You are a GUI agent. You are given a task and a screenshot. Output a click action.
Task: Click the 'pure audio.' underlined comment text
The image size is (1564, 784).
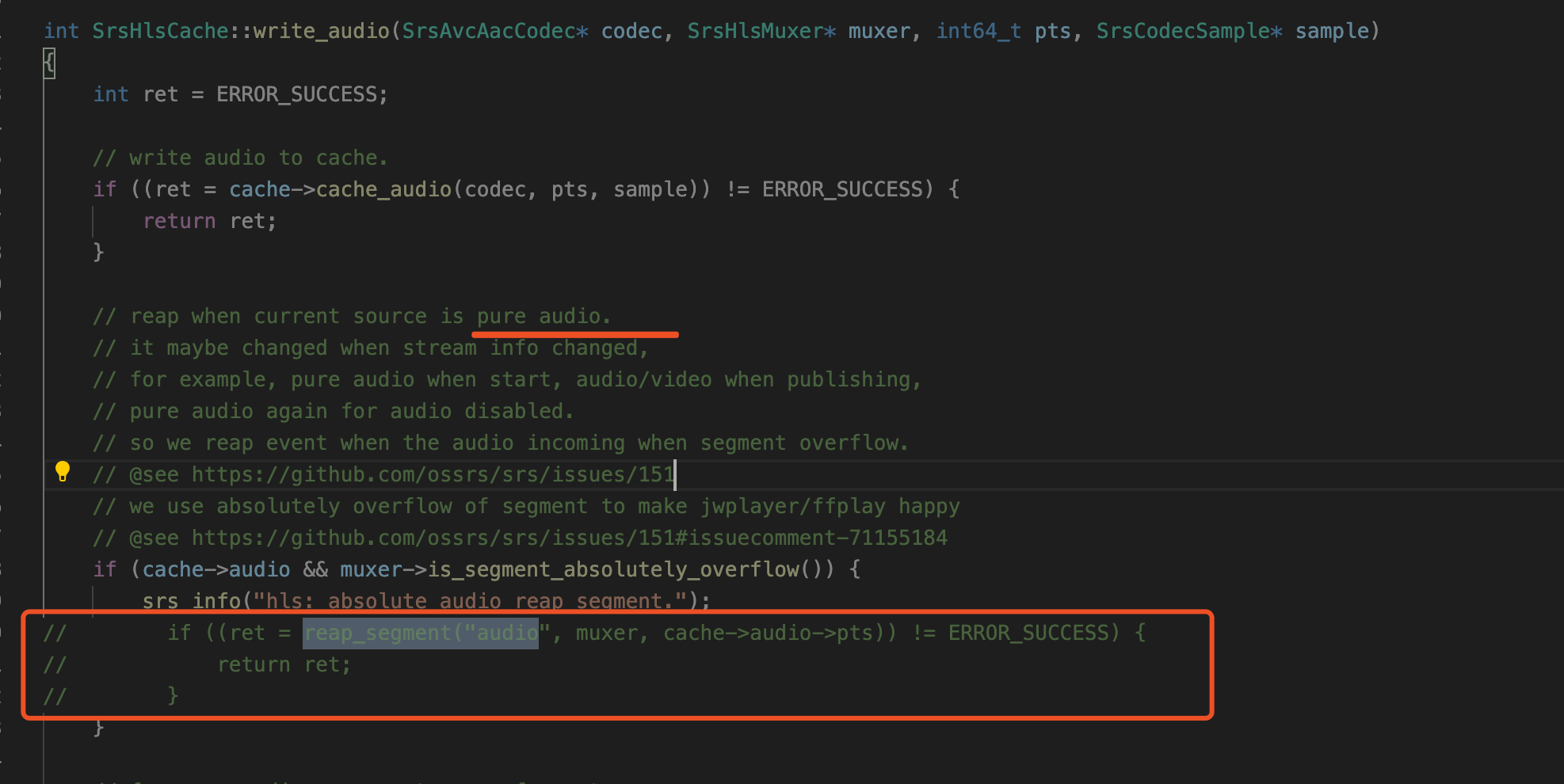click(x=544, y=316)
